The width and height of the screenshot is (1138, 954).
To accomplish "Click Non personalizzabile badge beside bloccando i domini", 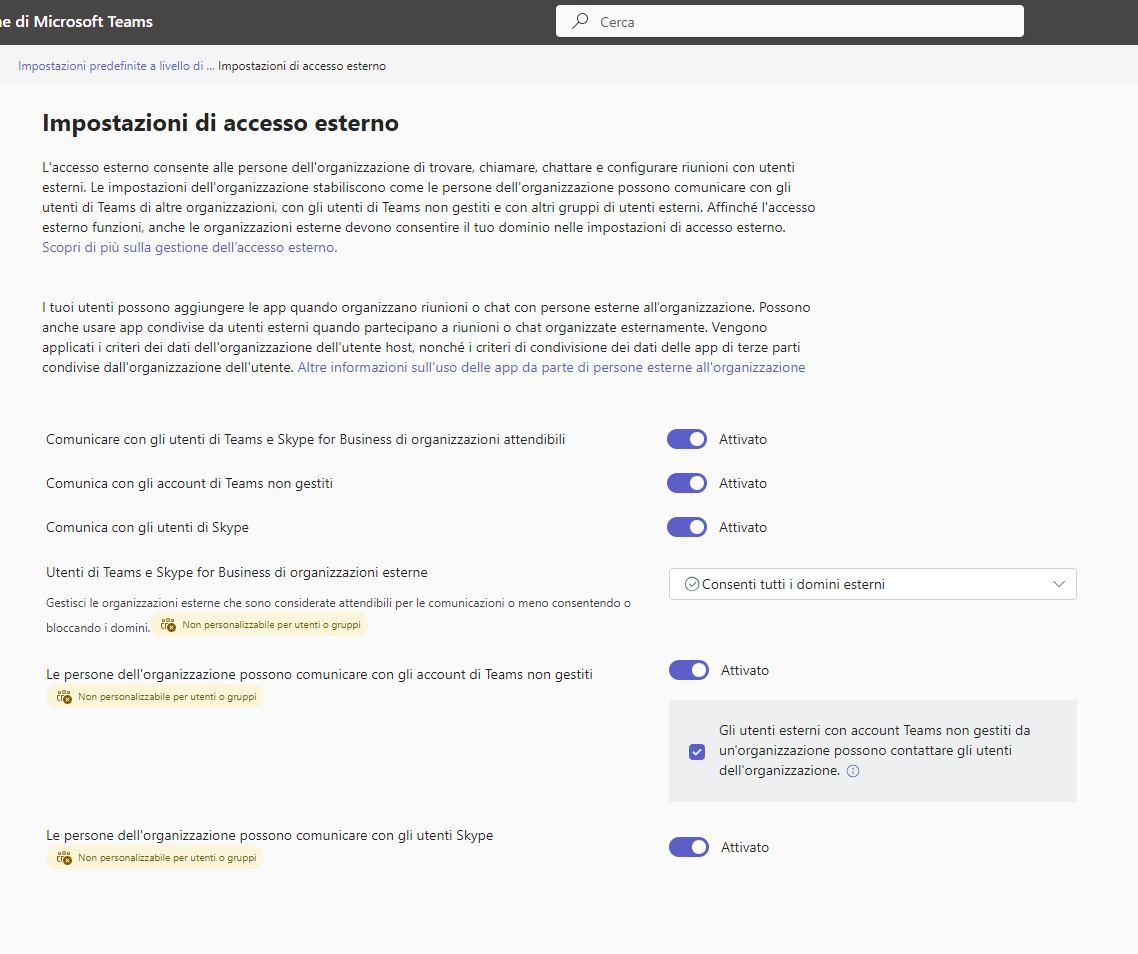I will coord(260,624).
